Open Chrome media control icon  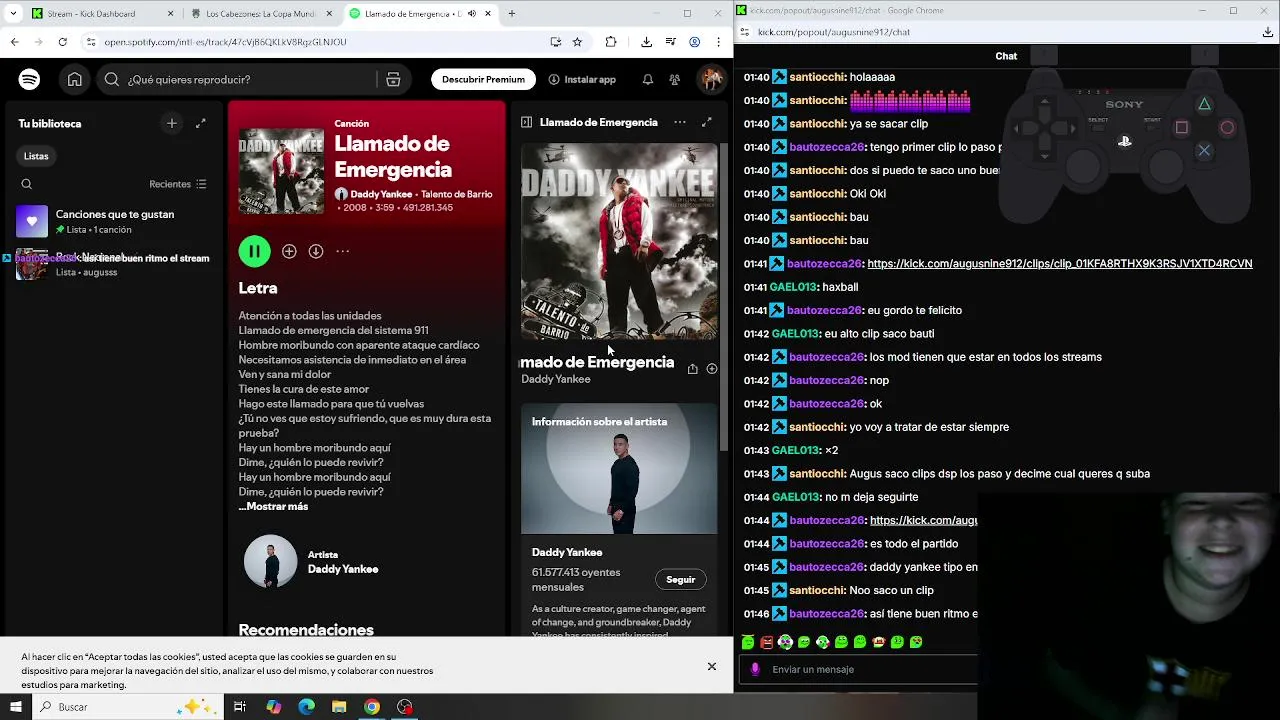tap(669, 42)
